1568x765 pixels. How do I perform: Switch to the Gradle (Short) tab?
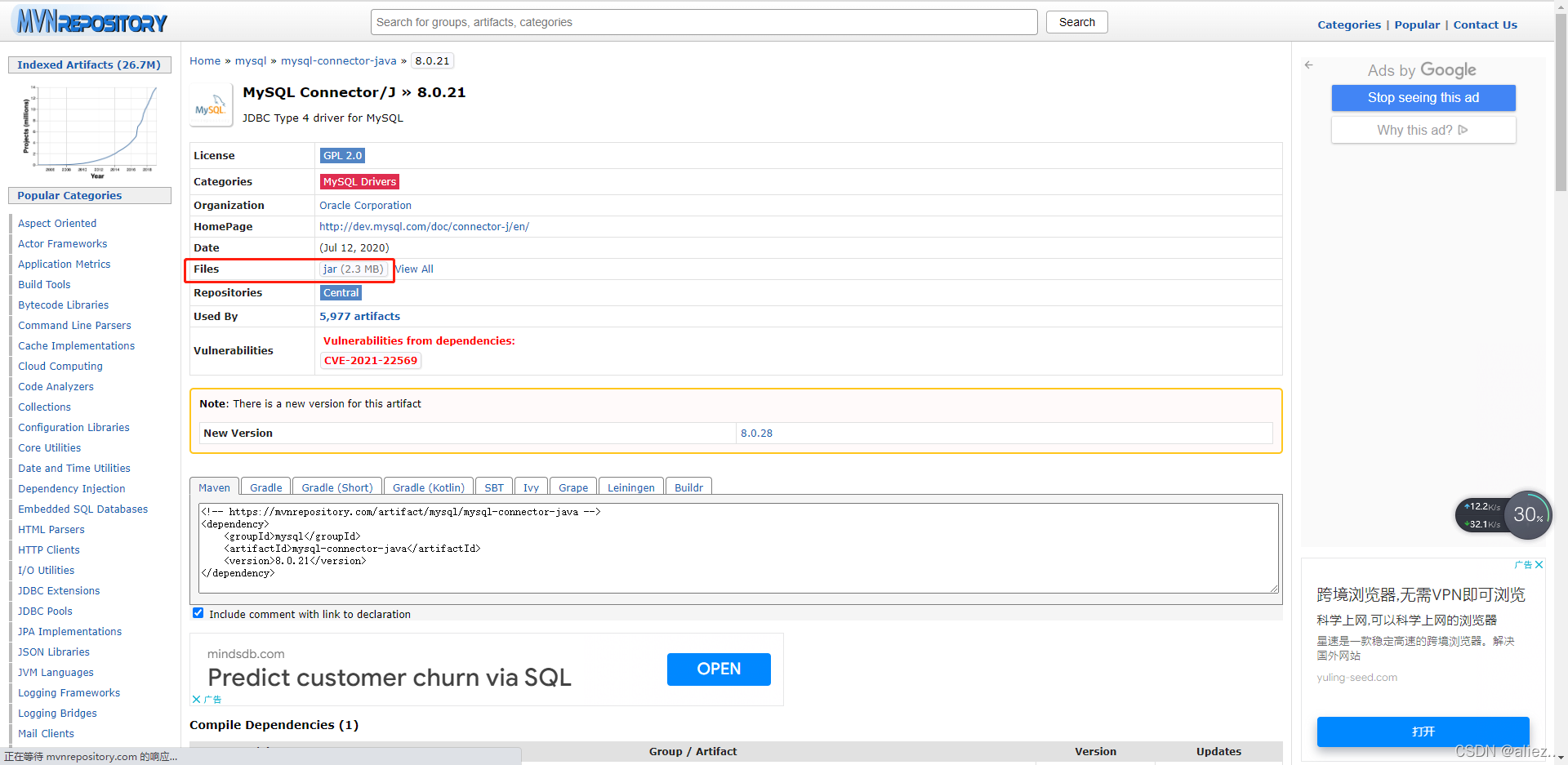point(336,487)
